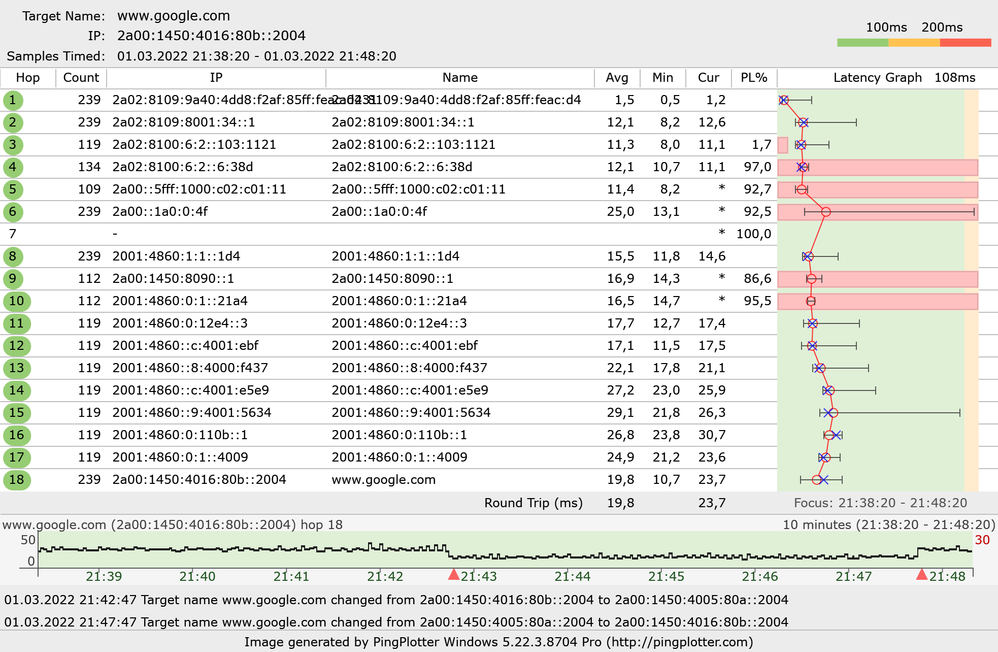Screen dimensions: 998x652
Task: Select the hop 1 numbered circle icon
Action: pos(11,100)
